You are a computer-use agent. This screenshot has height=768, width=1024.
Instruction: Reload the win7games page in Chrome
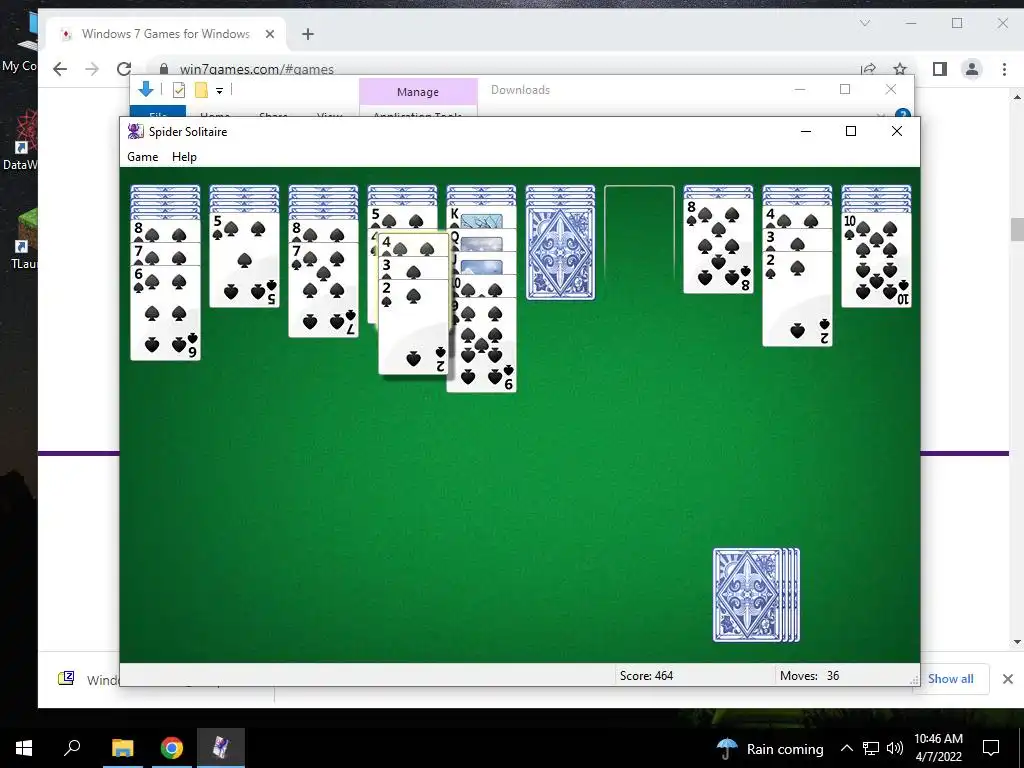click(x=123, y=69)
